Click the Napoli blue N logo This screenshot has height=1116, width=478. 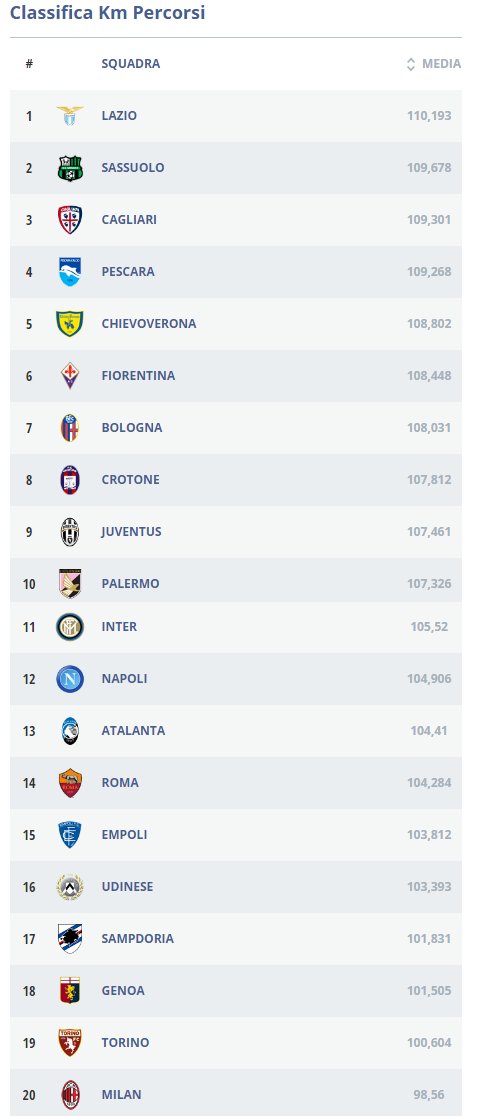click(70, 679)
